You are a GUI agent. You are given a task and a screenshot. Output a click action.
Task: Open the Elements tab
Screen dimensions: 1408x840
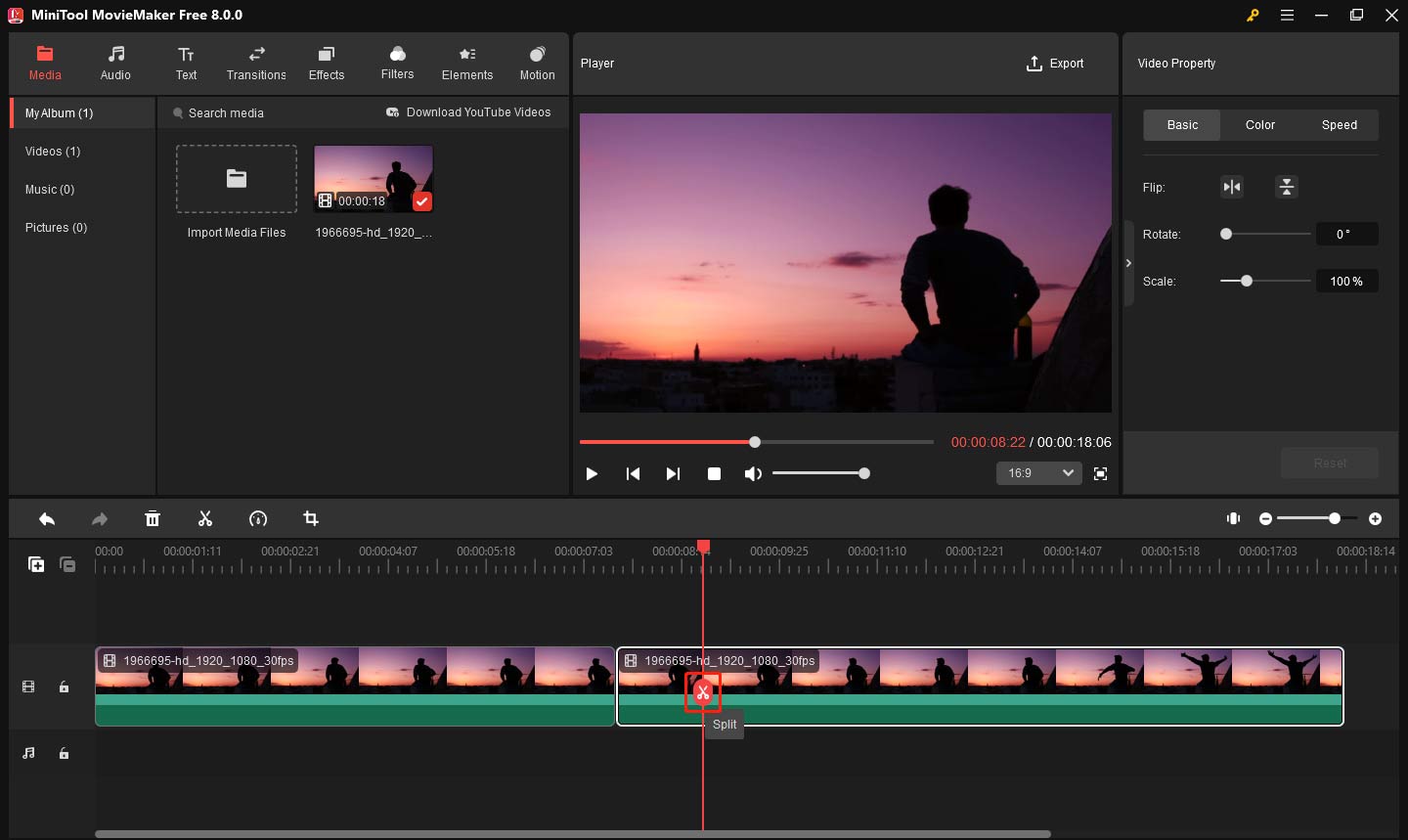(467, 63)
